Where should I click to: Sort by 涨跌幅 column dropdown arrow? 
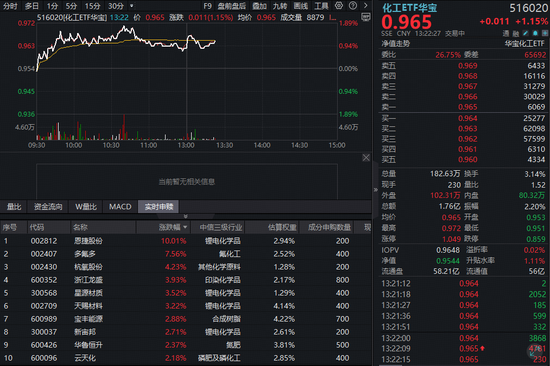pos(185,227)
